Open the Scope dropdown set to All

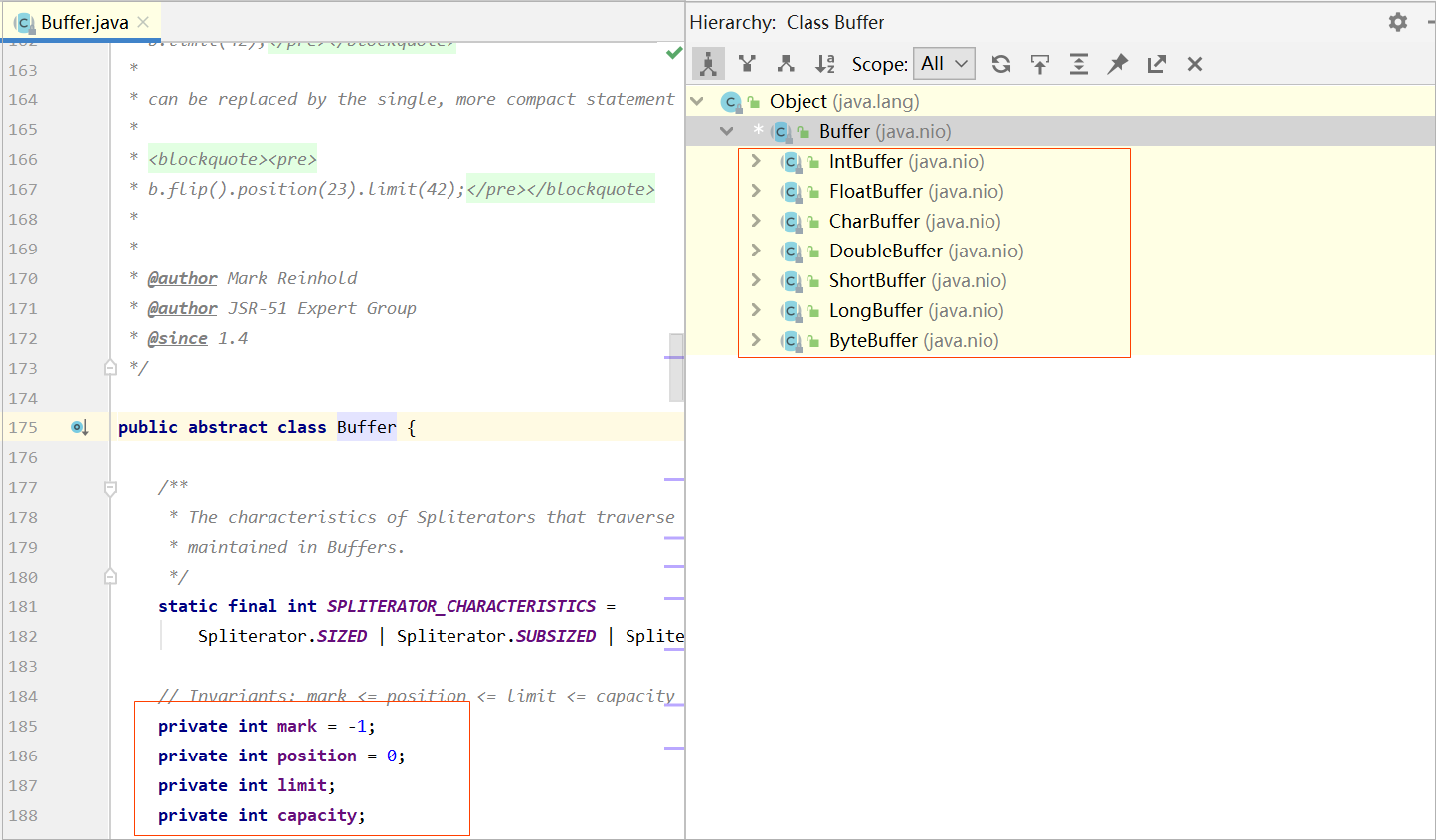(x=944, y=64)
